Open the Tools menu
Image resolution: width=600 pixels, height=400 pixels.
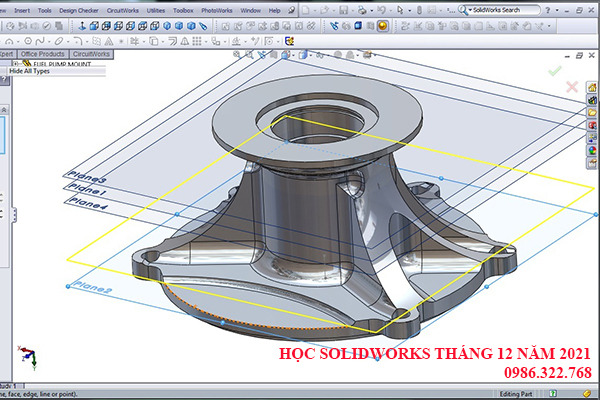click(x=44, y=11)
